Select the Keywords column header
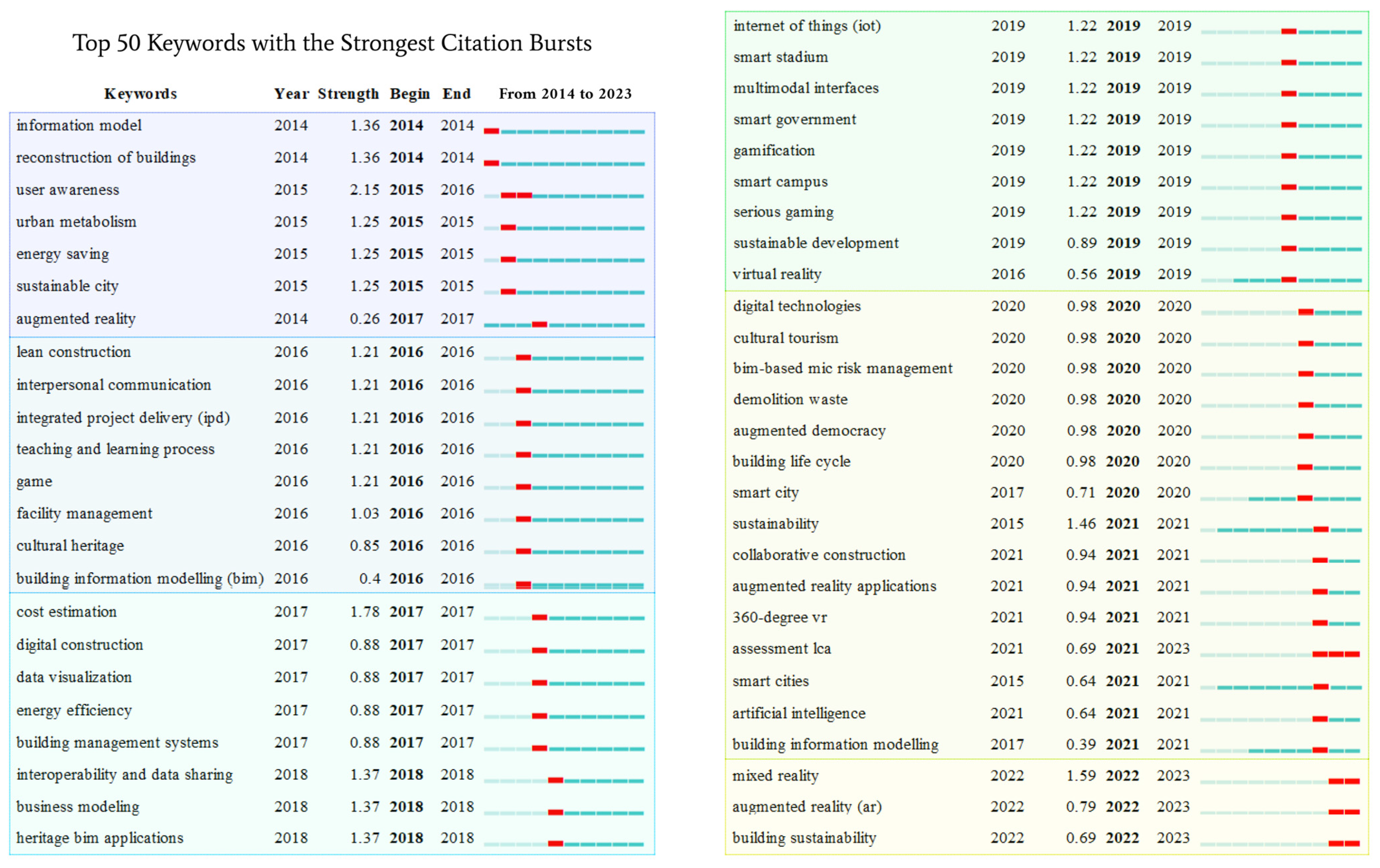Image resolution: width=1380 pixels, height=868 pixels. [x=140, y=93]
